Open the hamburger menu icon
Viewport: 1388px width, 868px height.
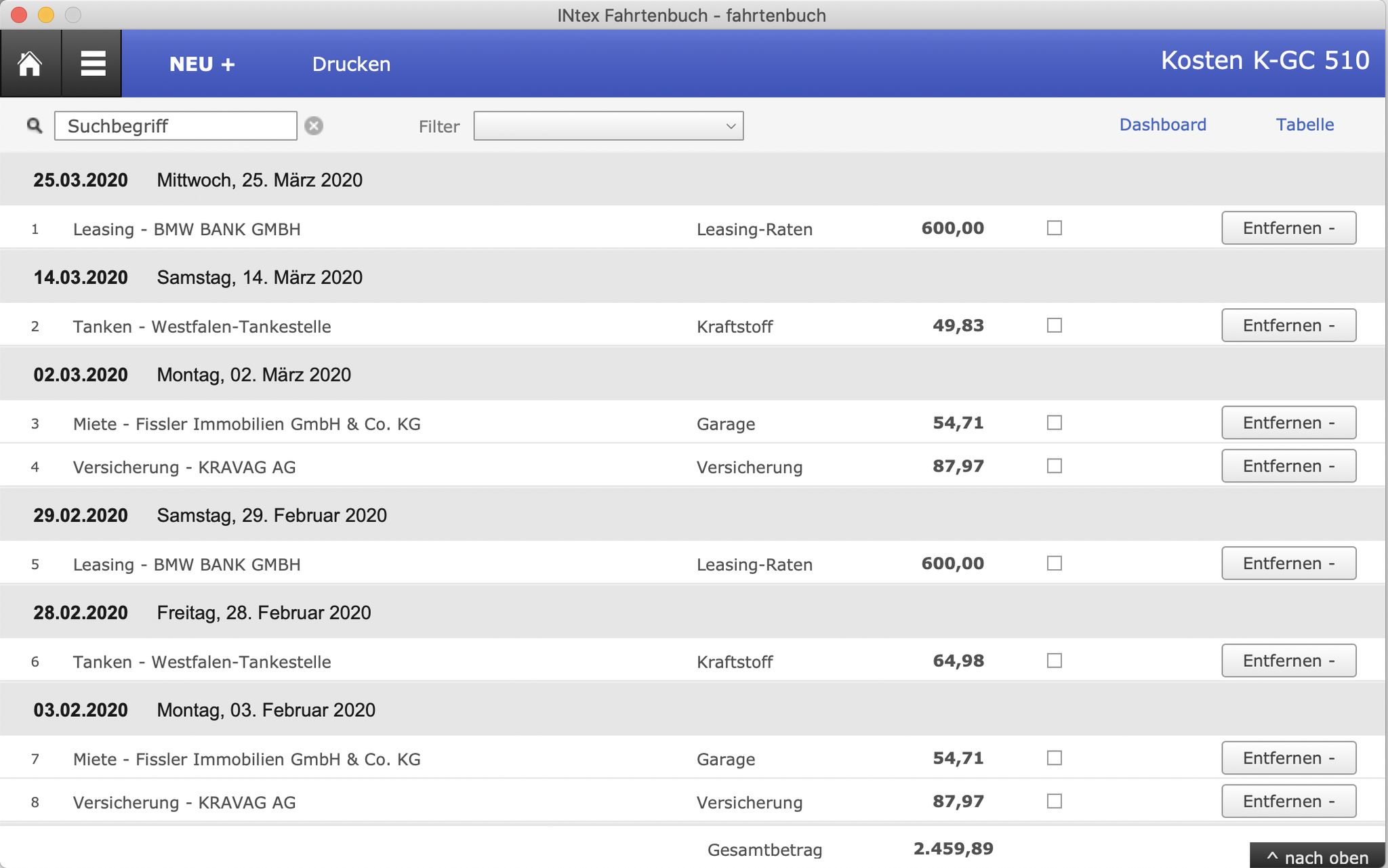click(93, 64)
